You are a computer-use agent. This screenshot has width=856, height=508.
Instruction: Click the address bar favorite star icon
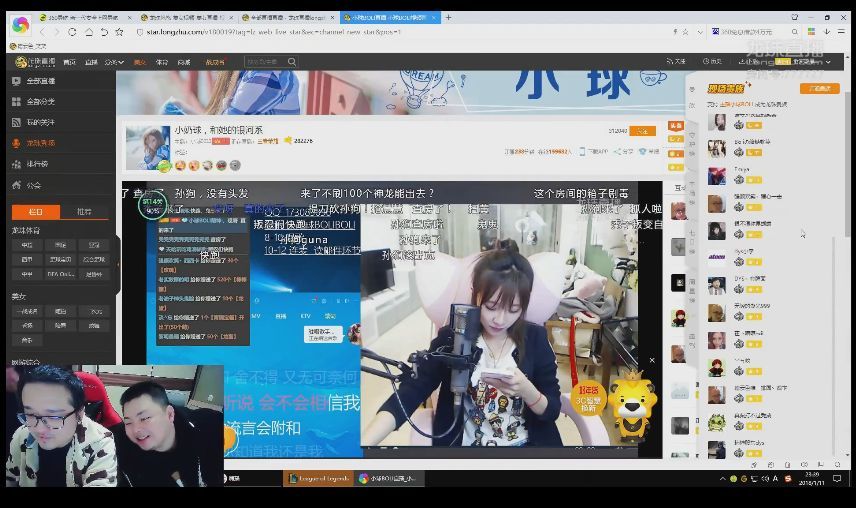point(686,32)
